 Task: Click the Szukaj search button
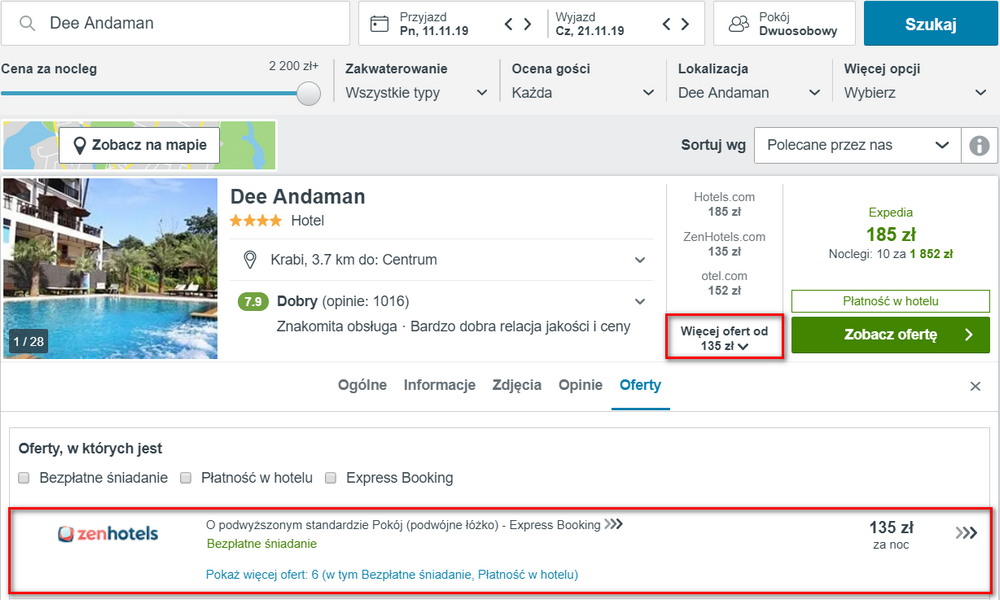click(x=930, y=24)
